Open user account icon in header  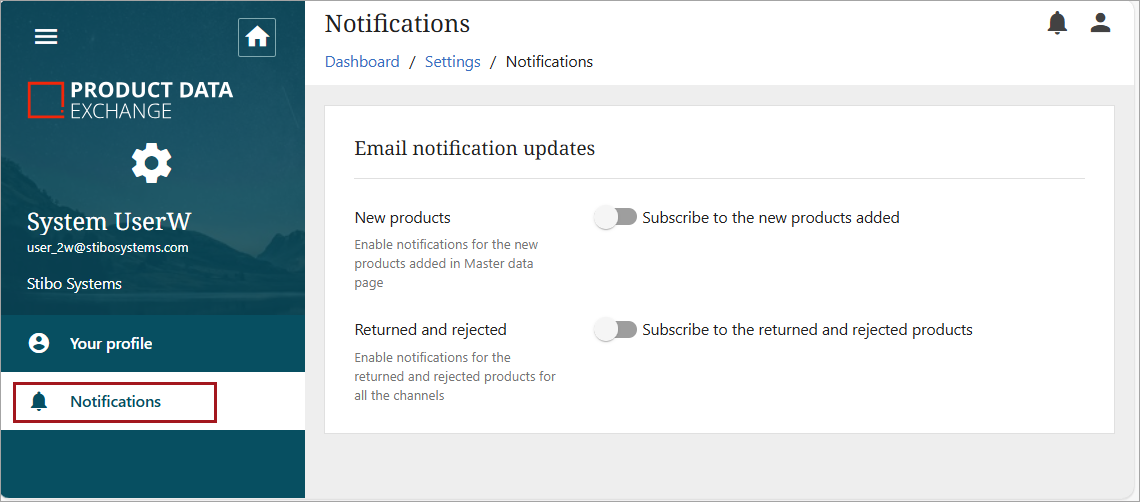click(1100, 23)
